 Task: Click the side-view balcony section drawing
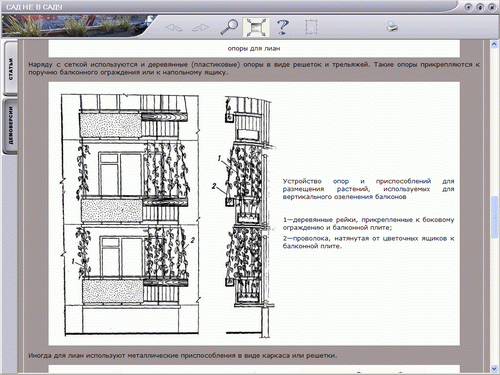click(248, 215)
